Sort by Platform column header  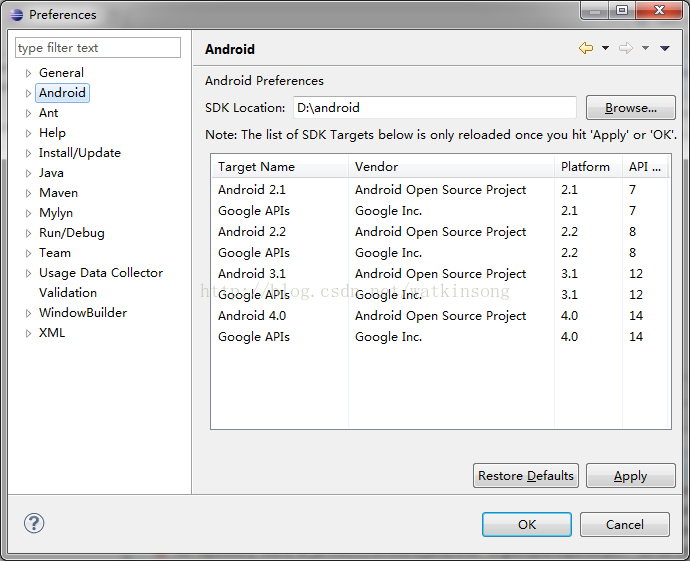[588, 167]
